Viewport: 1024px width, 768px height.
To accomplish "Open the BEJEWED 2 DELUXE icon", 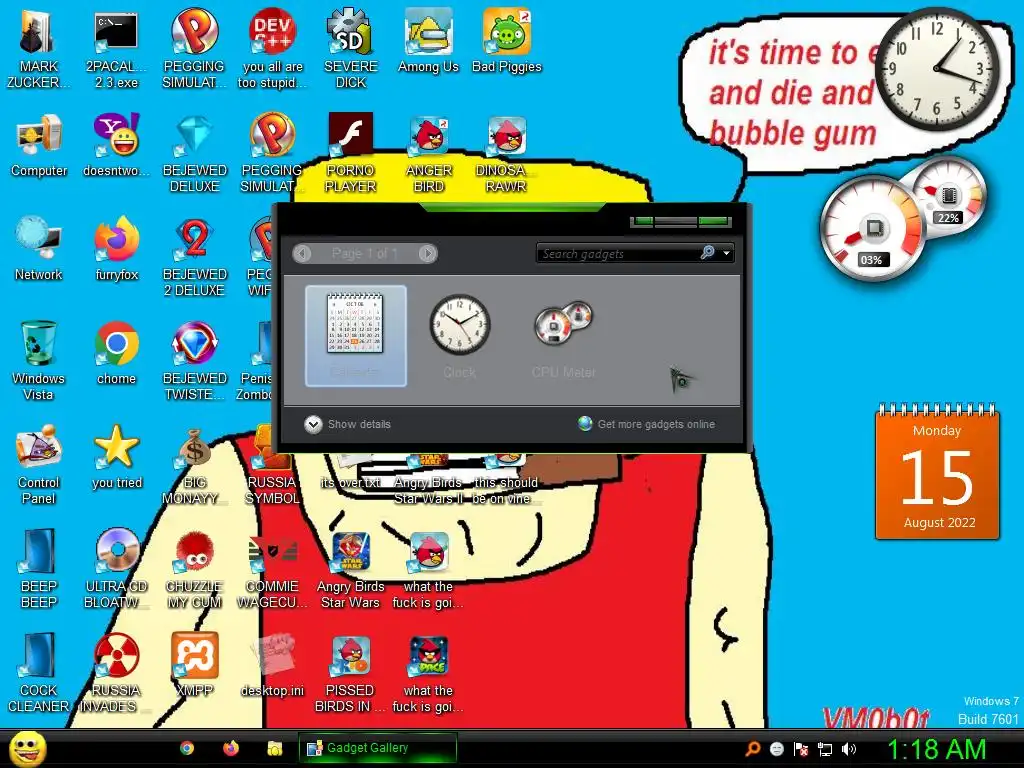I will (195, 257).
